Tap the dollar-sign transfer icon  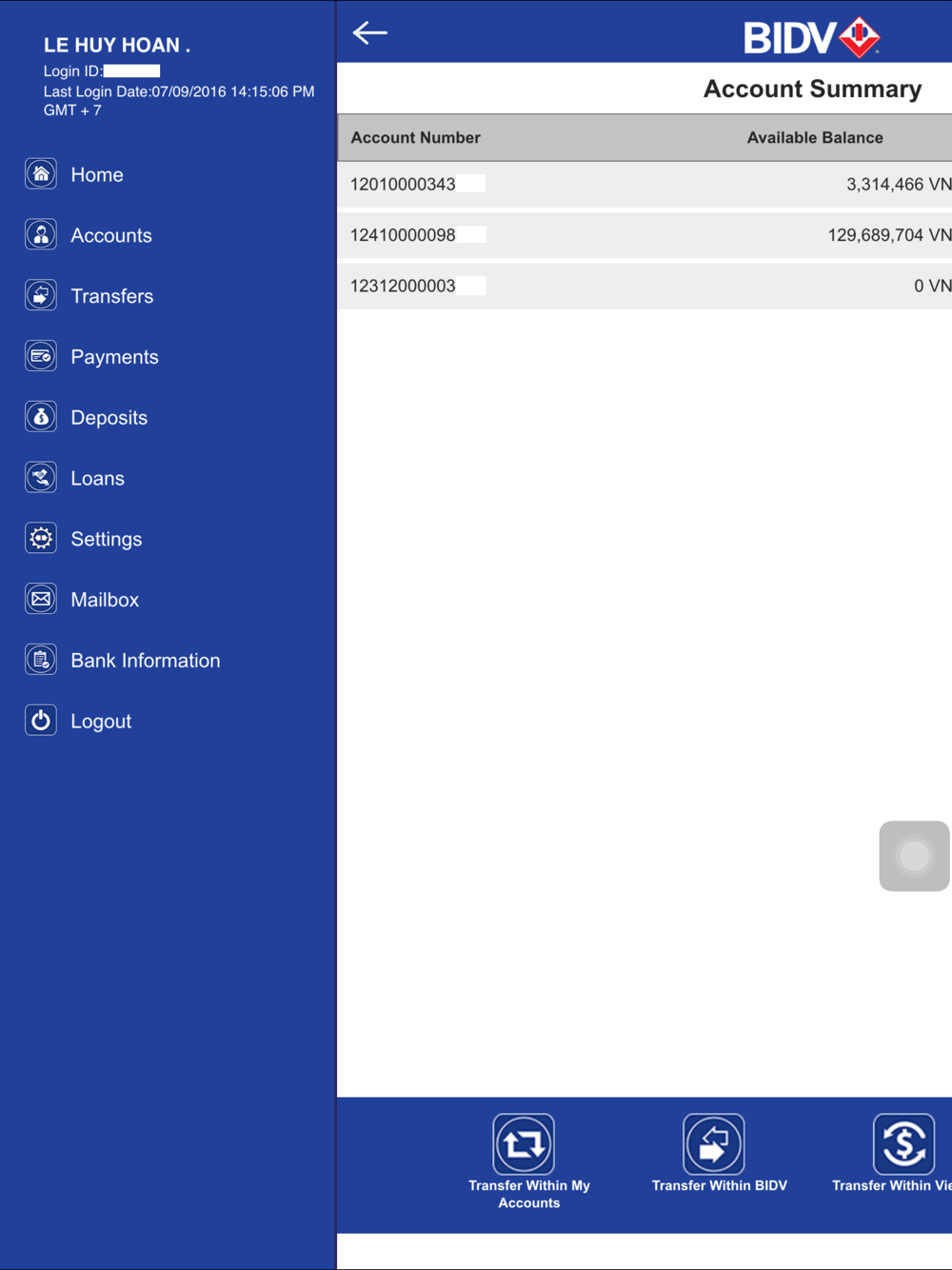click(903, 1144)
